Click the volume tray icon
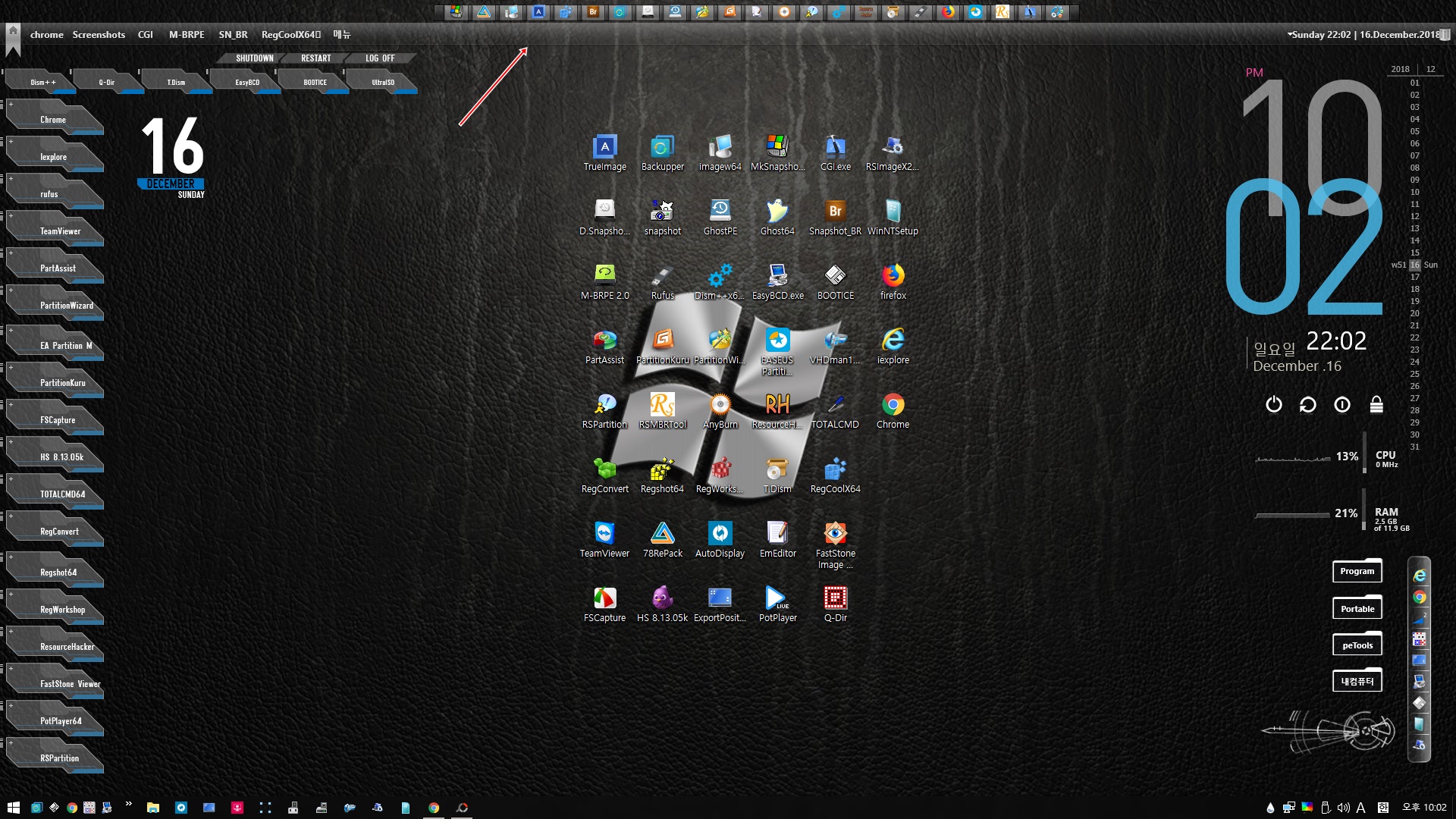This screenshot has height=819, width=1456. 1343,808
